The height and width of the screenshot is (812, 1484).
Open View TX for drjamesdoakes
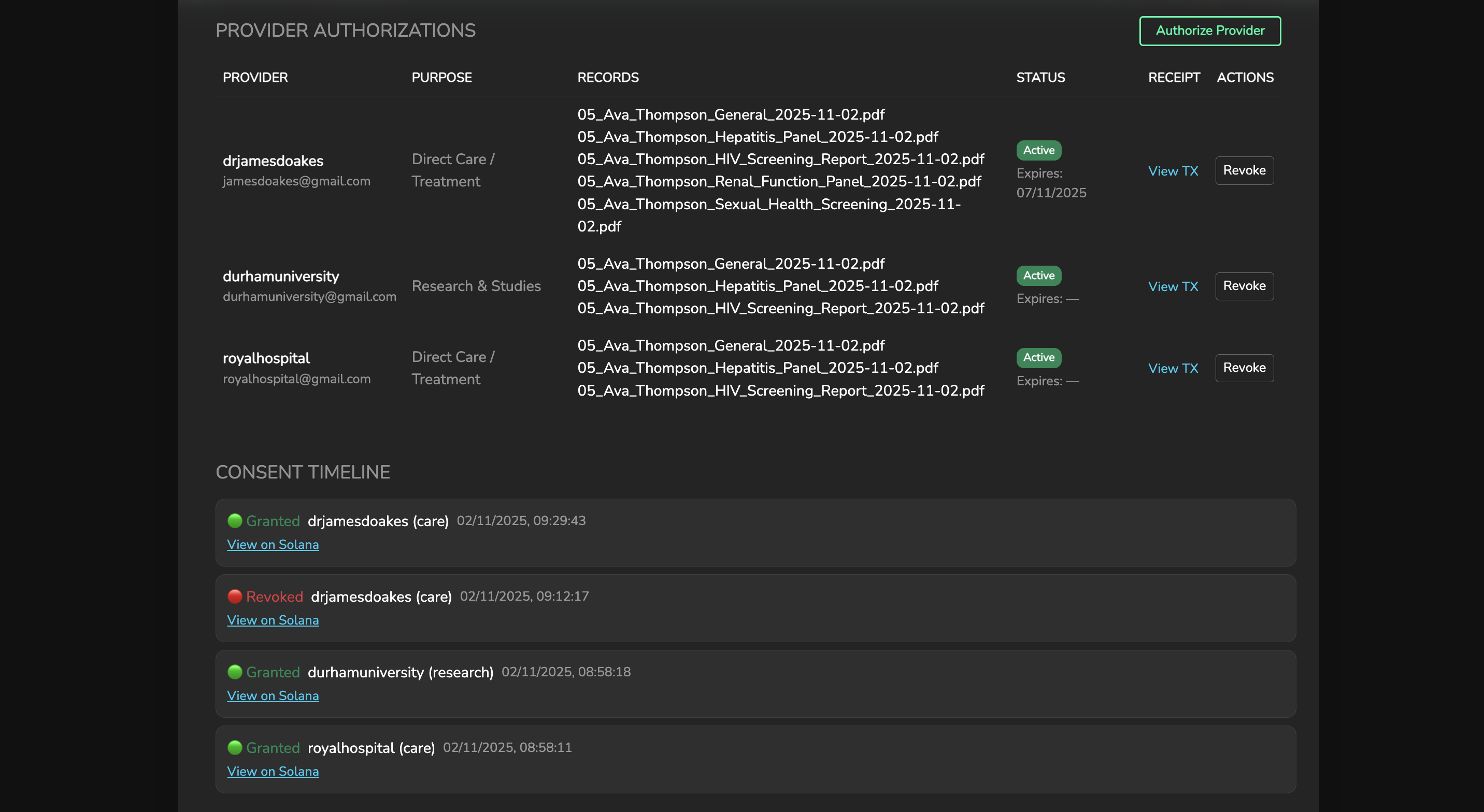1173,171
